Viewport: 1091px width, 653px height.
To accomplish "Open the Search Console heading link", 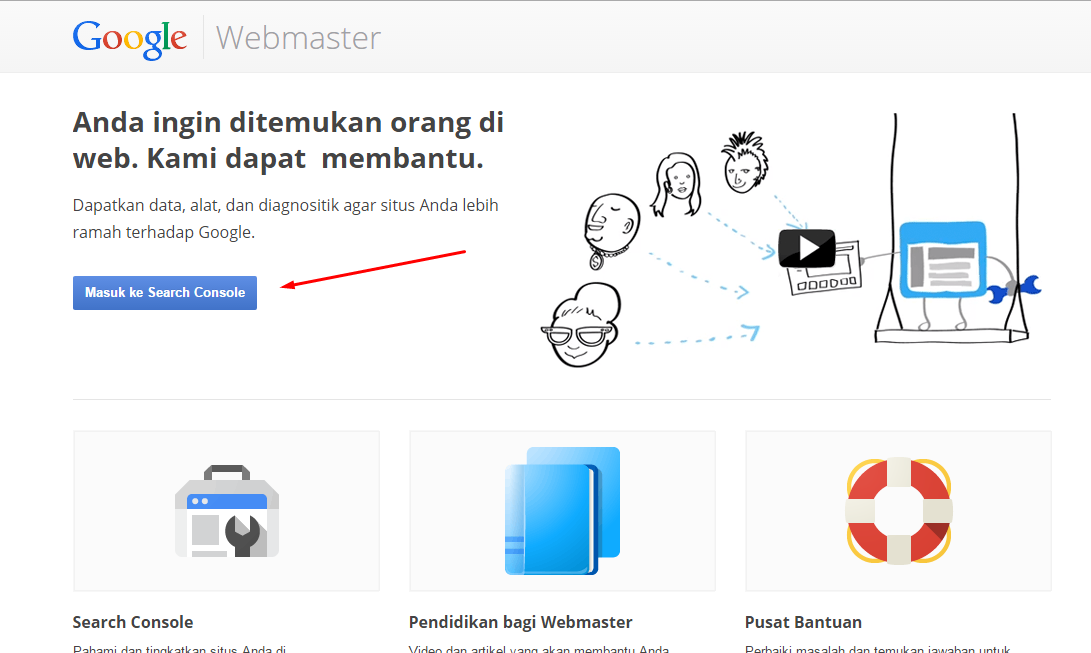I will (133, 622).
